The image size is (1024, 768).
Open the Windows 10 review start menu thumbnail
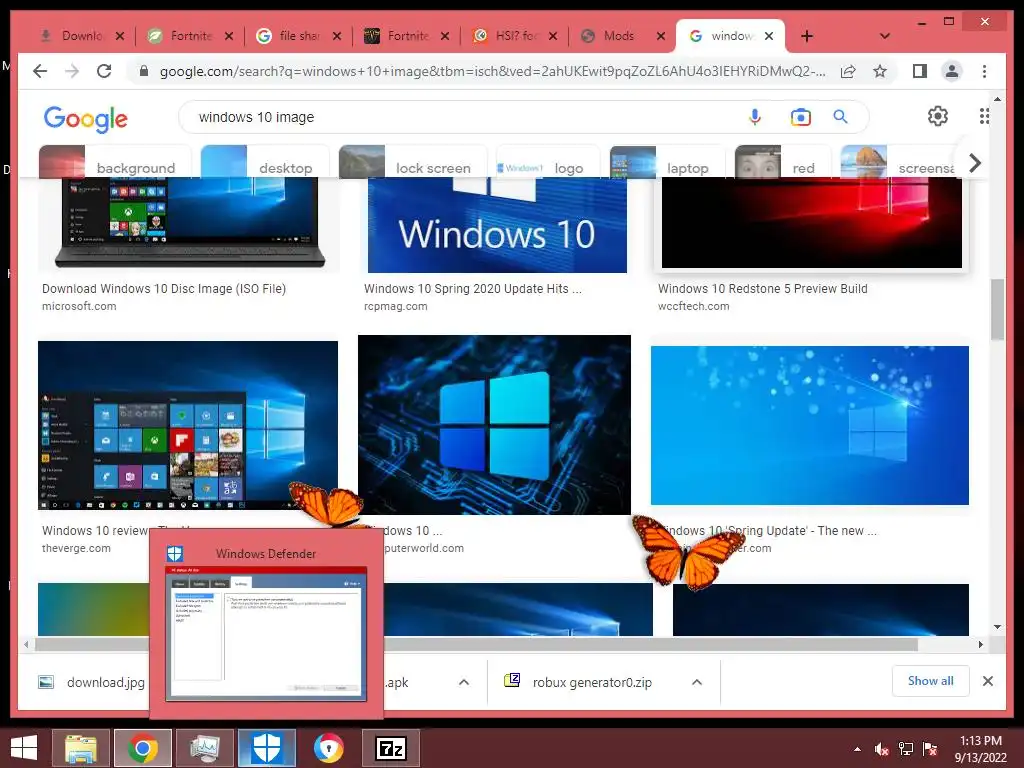(x=188, y=425)
